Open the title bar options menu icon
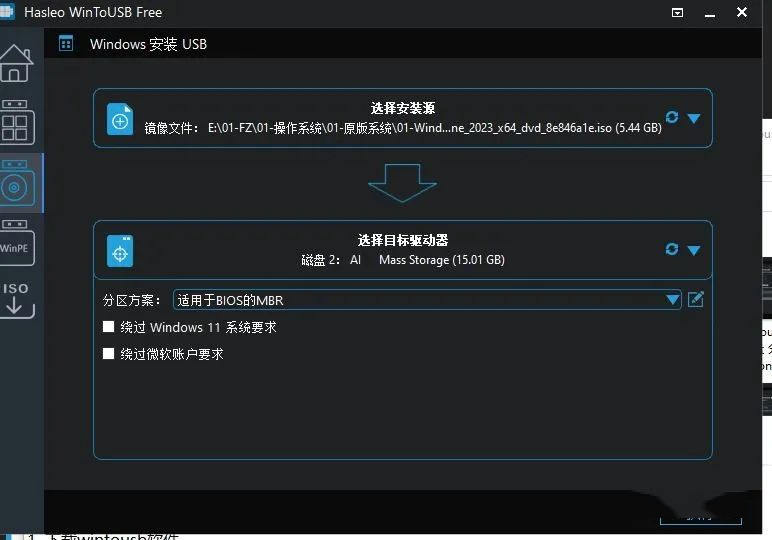This screenshot has width=772, height=540. click(x=677, y=12)
